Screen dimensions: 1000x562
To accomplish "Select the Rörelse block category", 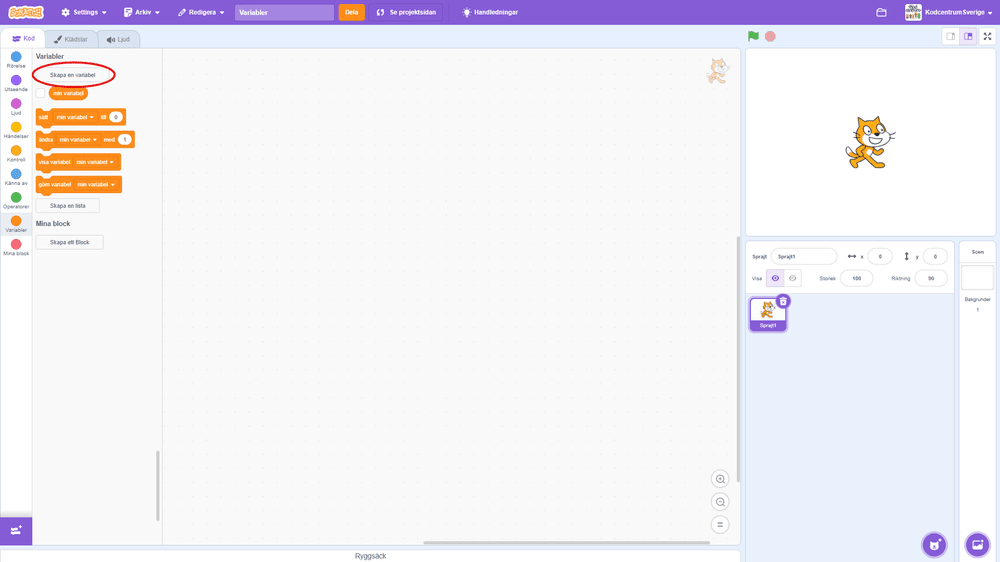I will [16, 60].
